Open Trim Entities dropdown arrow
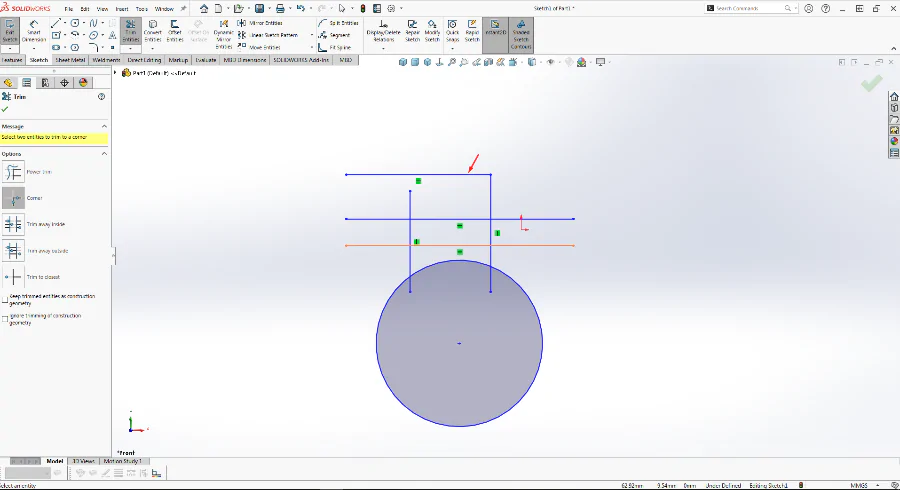Screen dimensions: 900x490 [130, 48]
